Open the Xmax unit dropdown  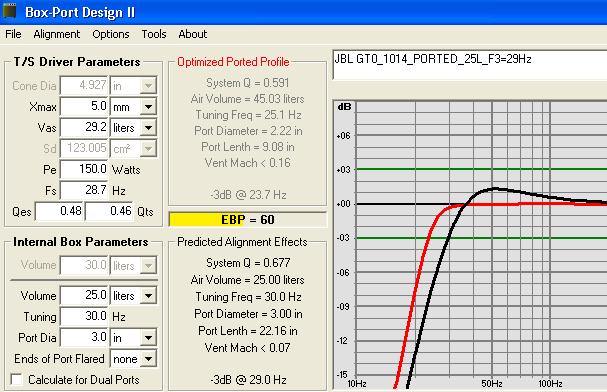[148, 107]
